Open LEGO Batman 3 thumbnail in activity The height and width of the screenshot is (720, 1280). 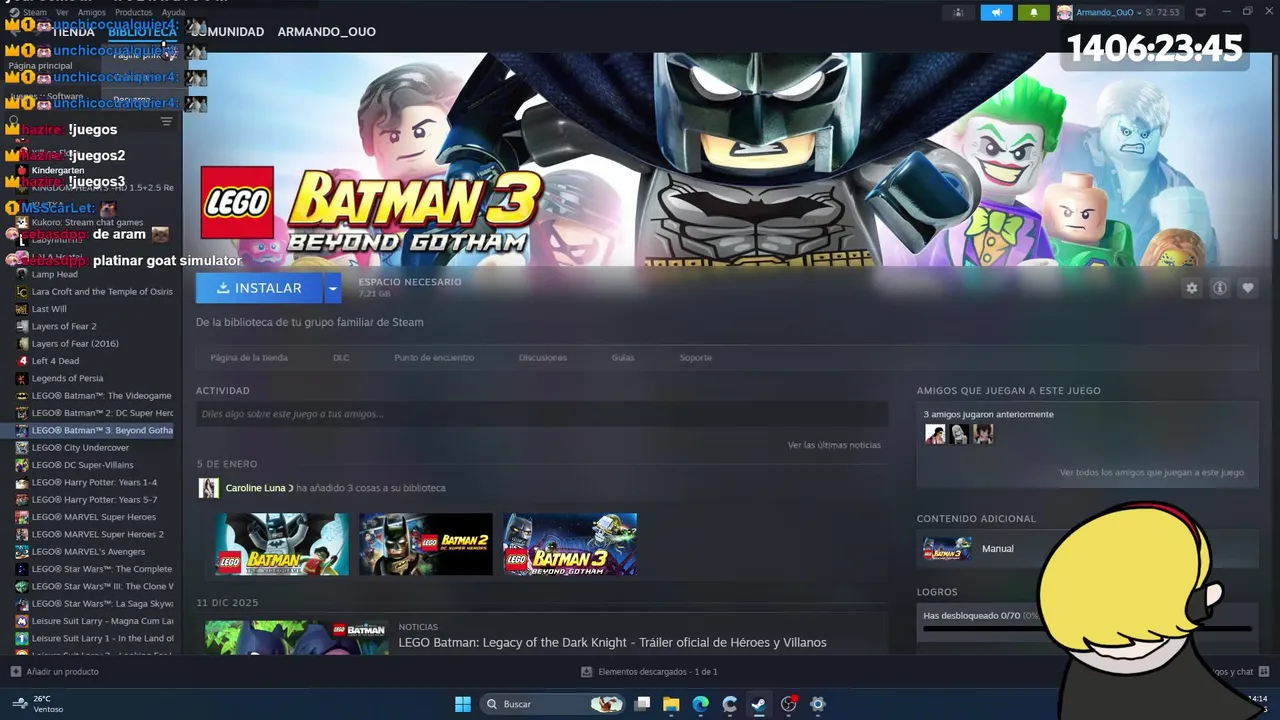[x=570, y=544]
